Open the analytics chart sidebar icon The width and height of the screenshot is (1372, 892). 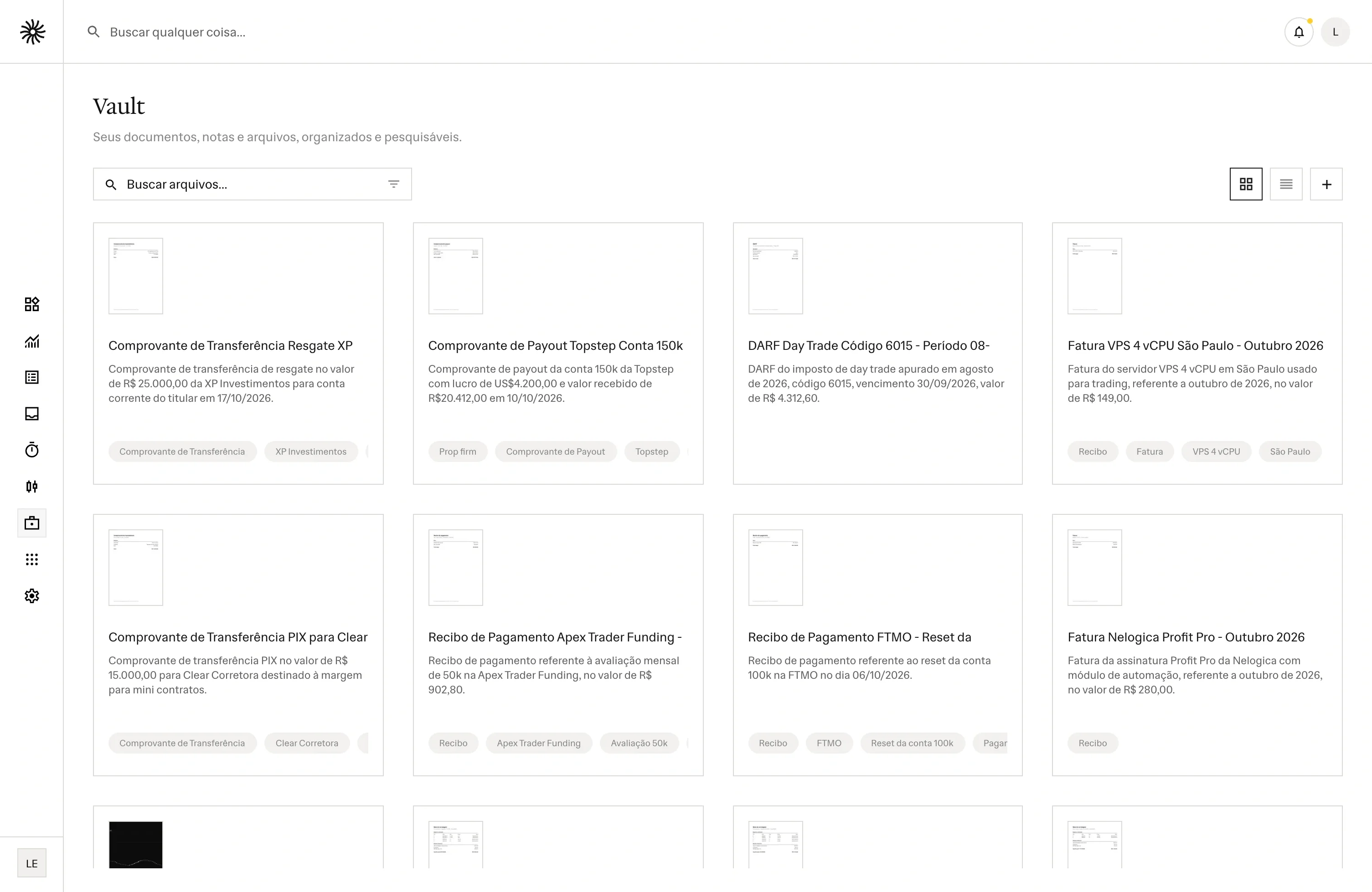click(x=32, y=341)
